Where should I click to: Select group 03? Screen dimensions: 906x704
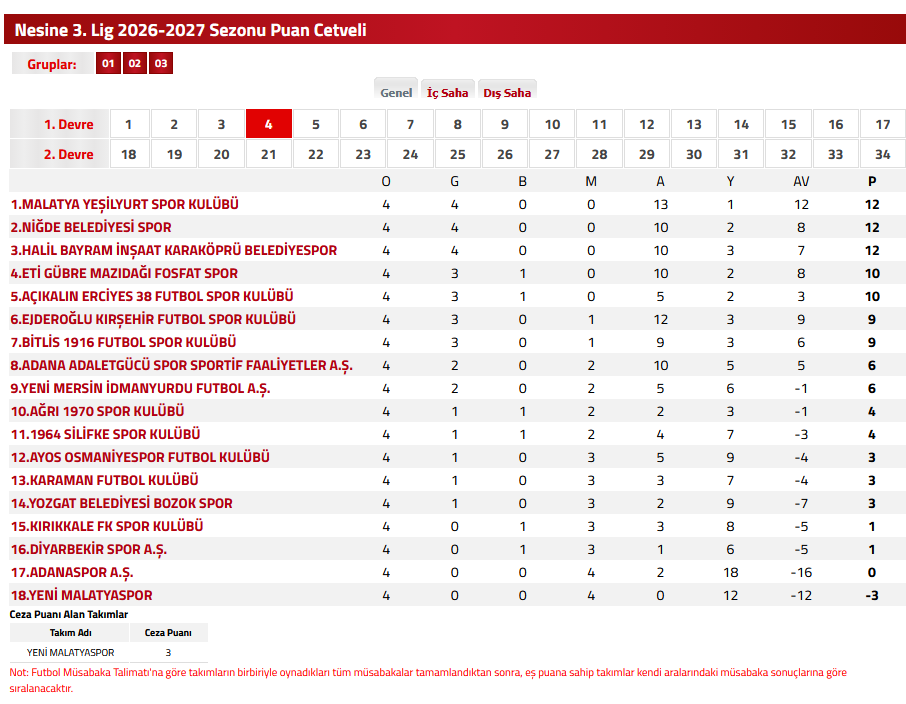point(161,64)
